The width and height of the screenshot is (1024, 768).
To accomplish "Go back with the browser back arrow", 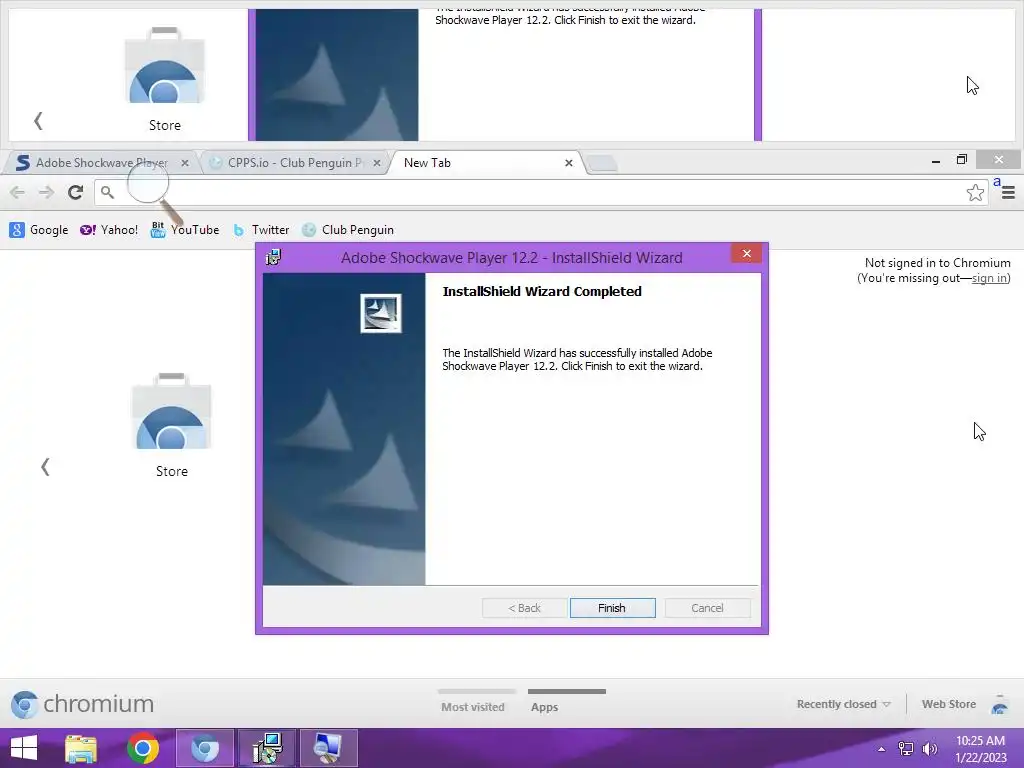I will click(18, 192).
